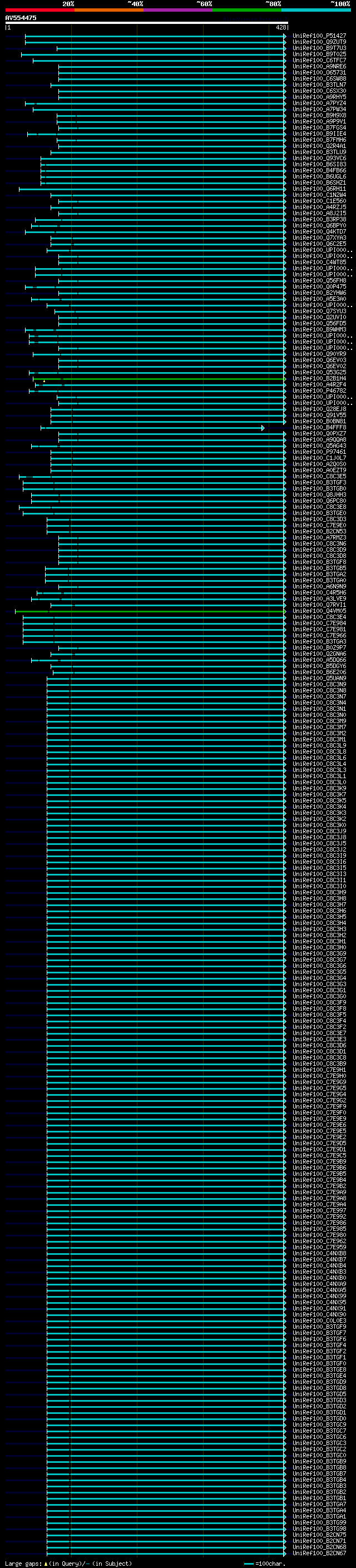
Task: Select label UniRef100_B2CN67
Action: pos(319,1554)
